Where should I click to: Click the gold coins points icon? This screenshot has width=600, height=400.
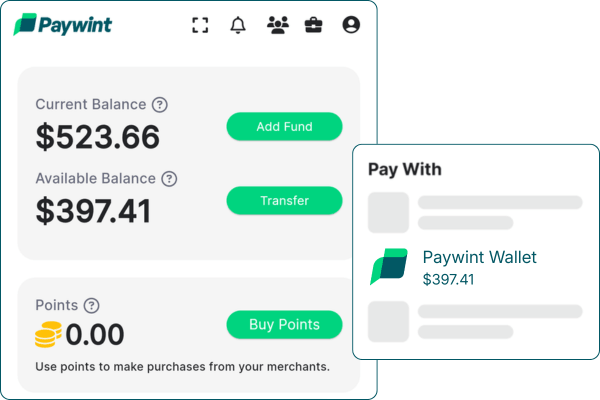coord(49,335)
